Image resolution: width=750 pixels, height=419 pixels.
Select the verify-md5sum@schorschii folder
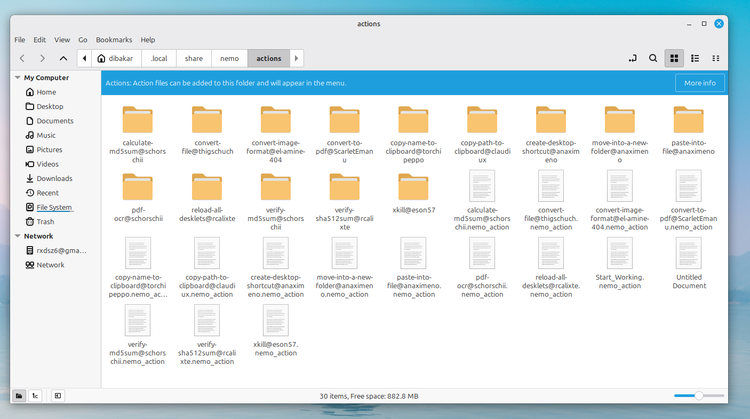coord(276,201)
